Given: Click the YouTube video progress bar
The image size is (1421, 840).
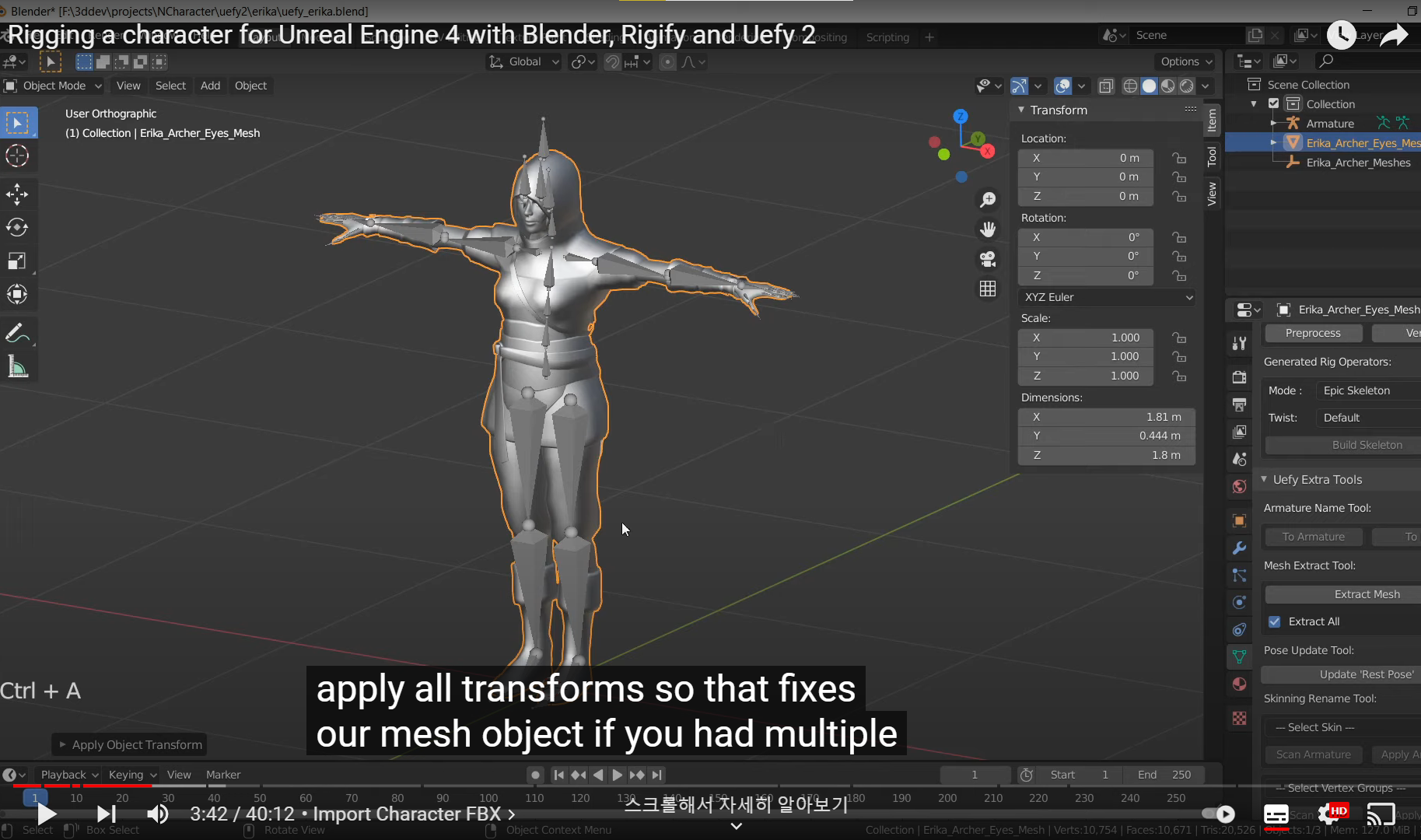Looking at the screenshot, I should (710, 786).
